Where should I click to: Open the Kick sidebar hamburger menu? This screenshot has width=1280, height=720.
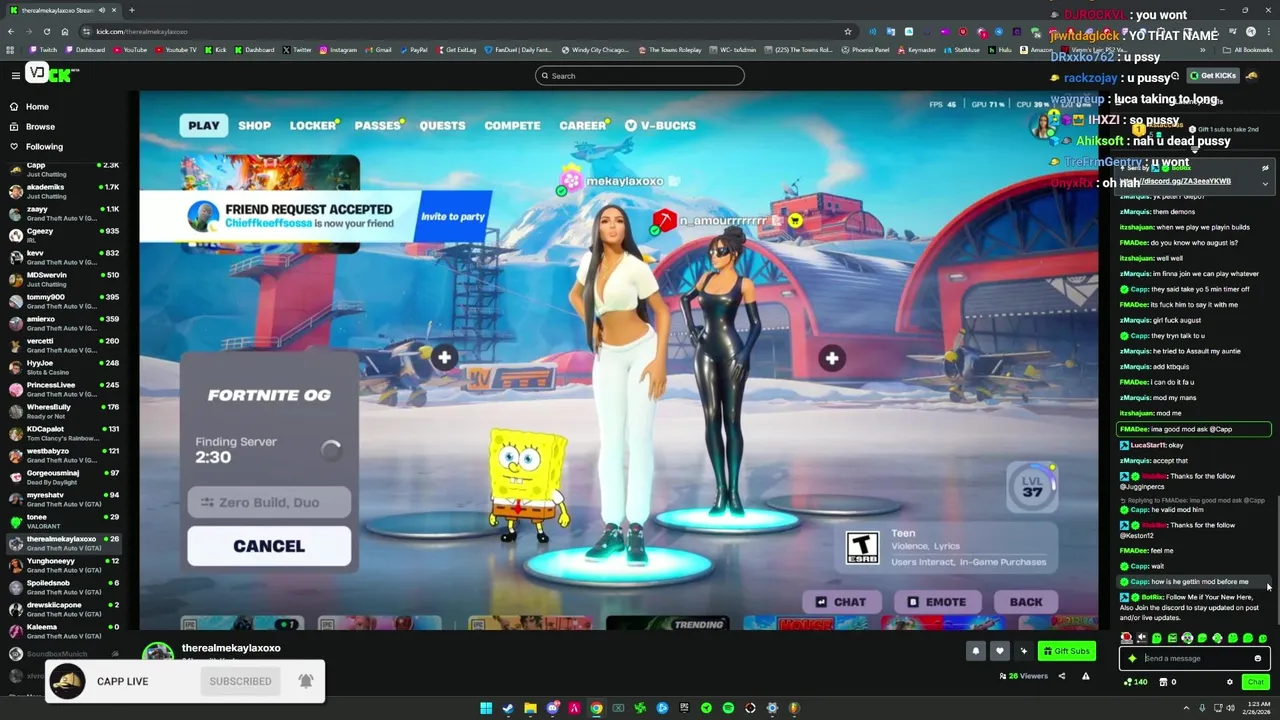coord(15,76)
